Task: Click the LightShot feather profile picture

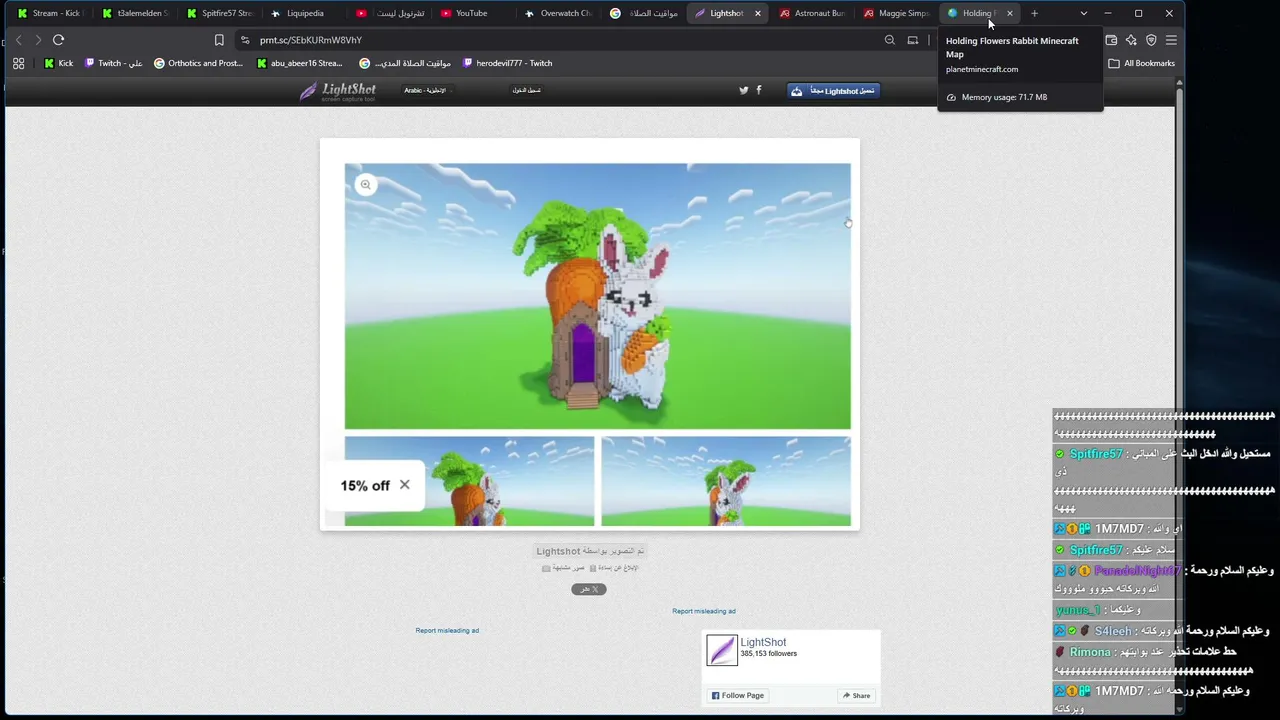Action: click(721, 650)
